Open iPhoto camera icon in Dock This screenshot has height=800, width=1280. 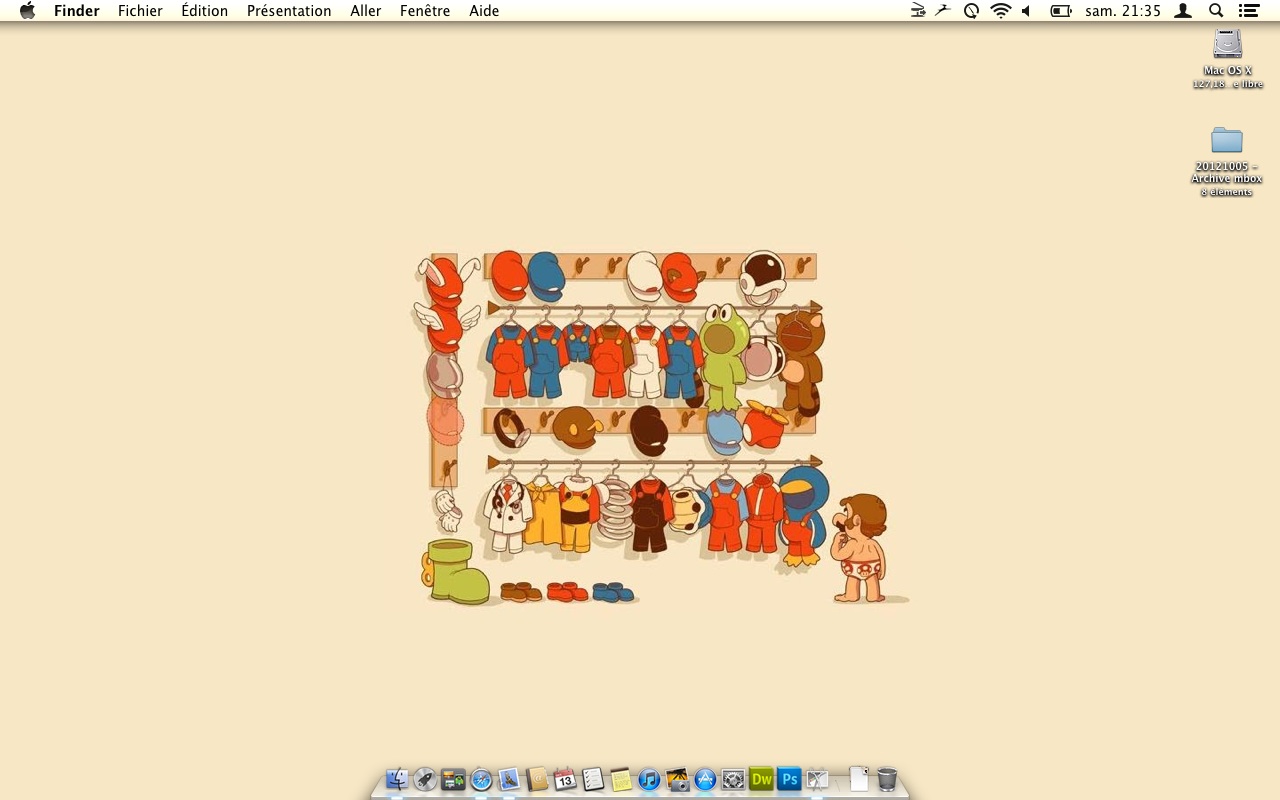click(x=678, y=779)
